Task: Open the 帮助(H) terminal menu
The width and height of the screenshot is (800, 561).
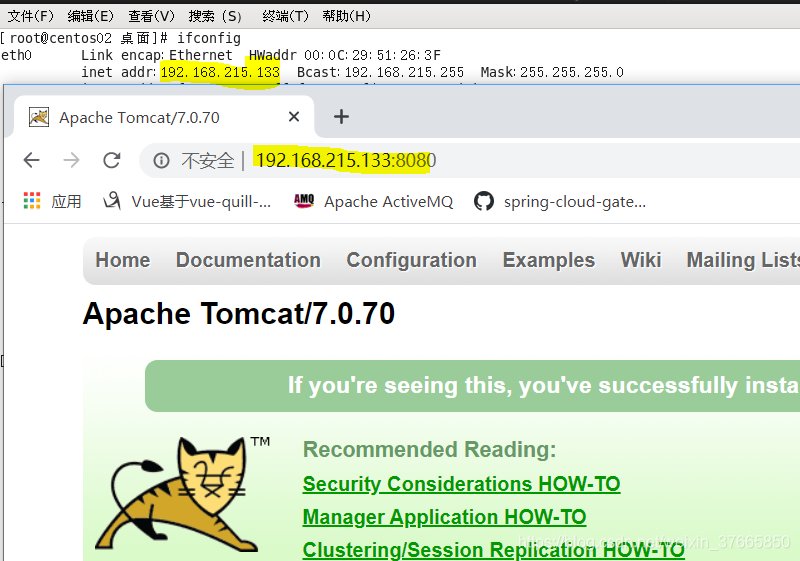Action: click(x=346, y=16)
